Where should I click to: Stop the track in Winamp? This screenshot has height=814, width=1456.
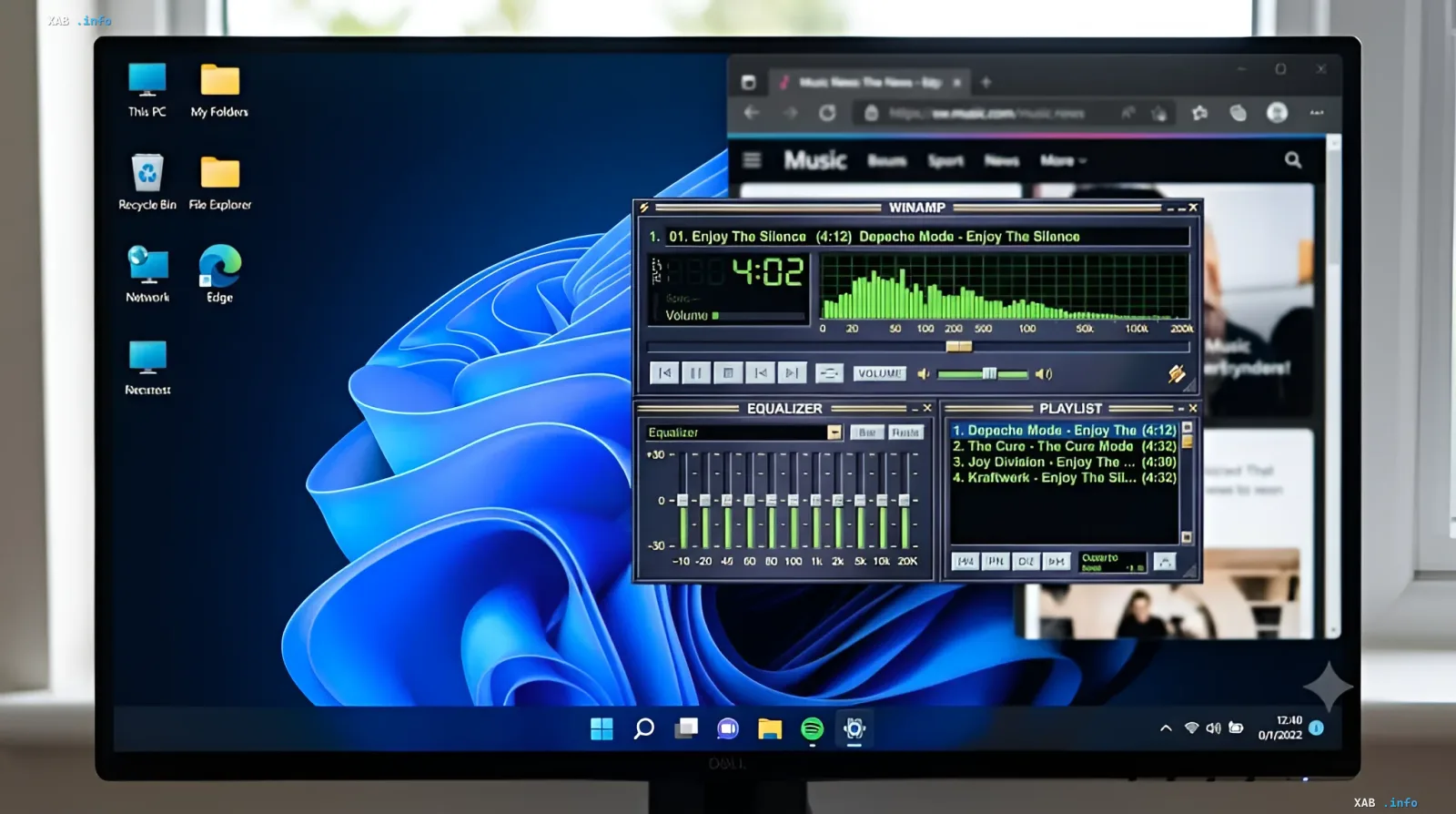coord(727,373)
